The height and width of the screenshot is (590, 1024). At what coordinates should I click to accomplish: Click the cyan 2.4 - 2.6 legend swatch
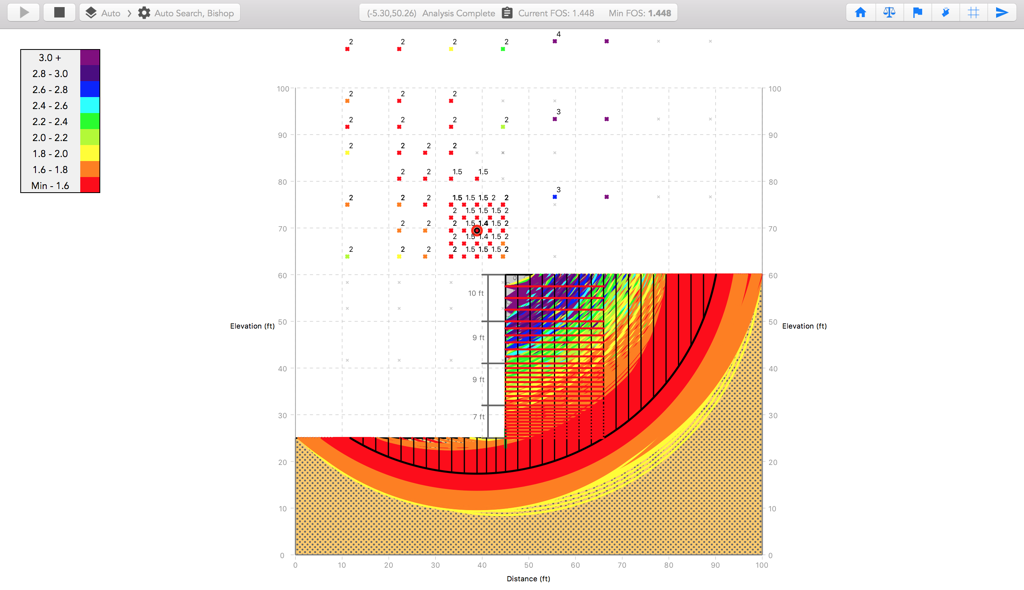(x=90, y=105)
